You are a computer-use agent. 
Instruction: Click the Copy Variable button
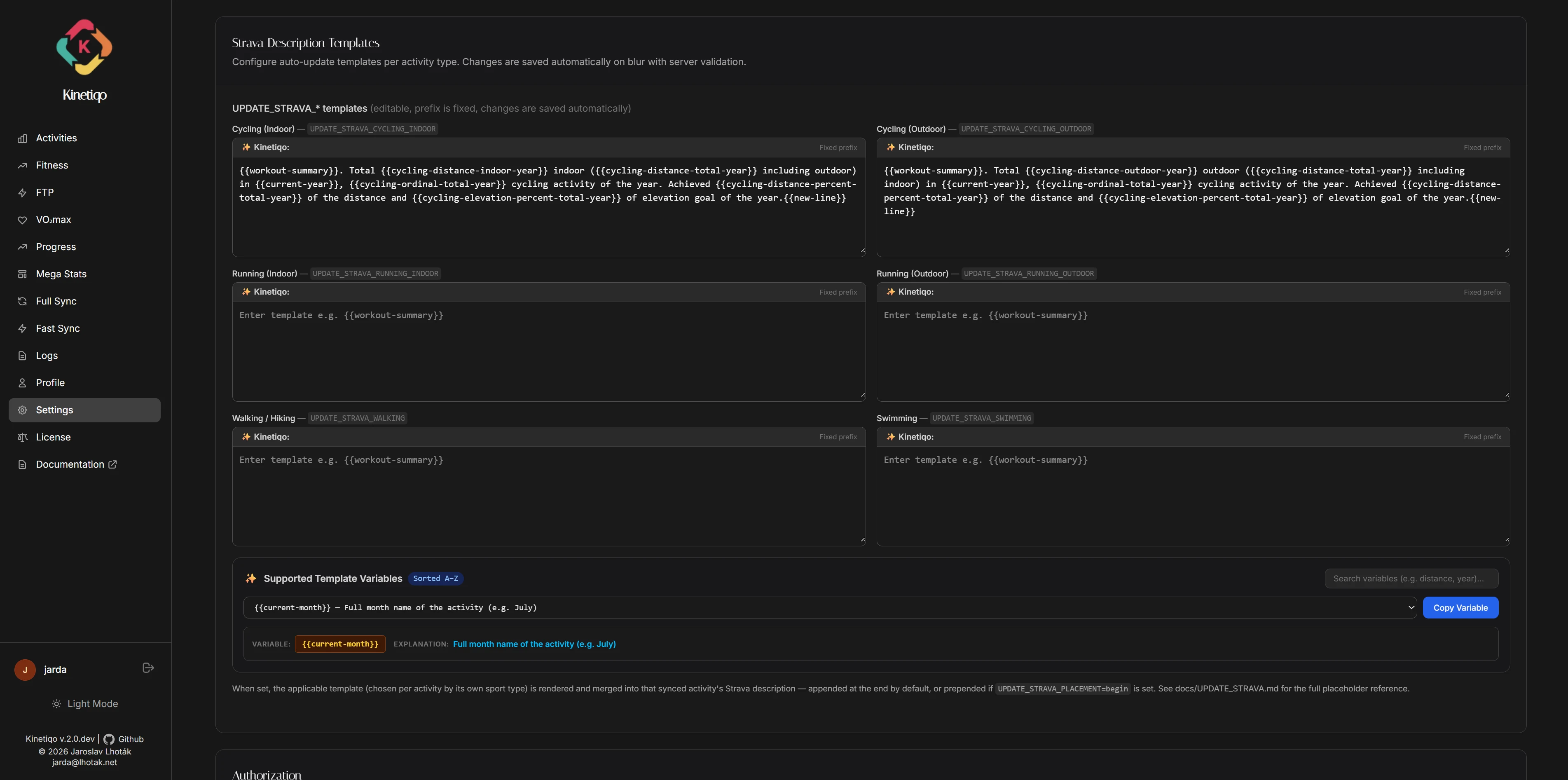(1460, 608)
